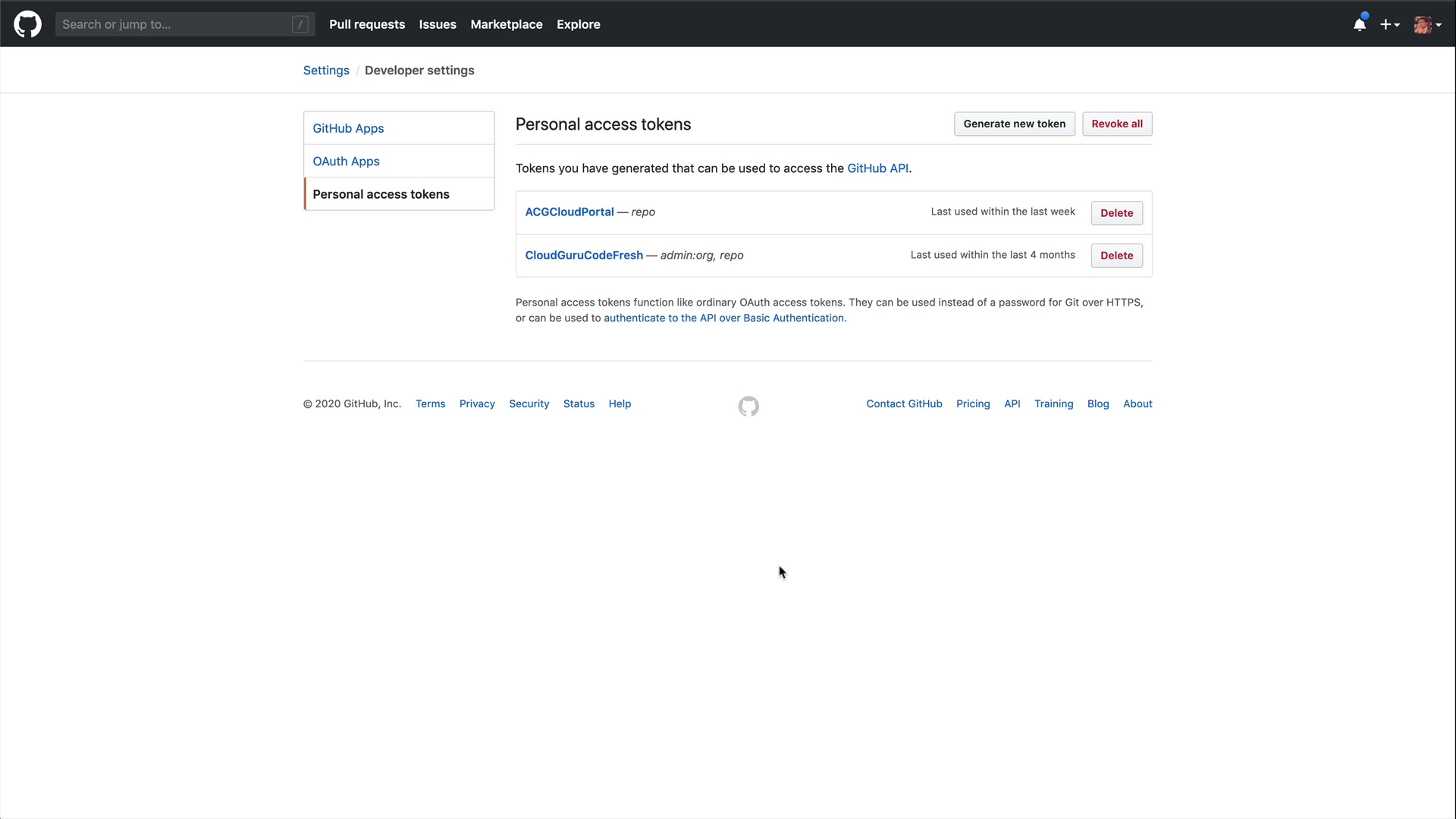Delete the CloudGuruCodeFresh token
This screenshot has height=819, width=1456.
(x=1116, y=256)
